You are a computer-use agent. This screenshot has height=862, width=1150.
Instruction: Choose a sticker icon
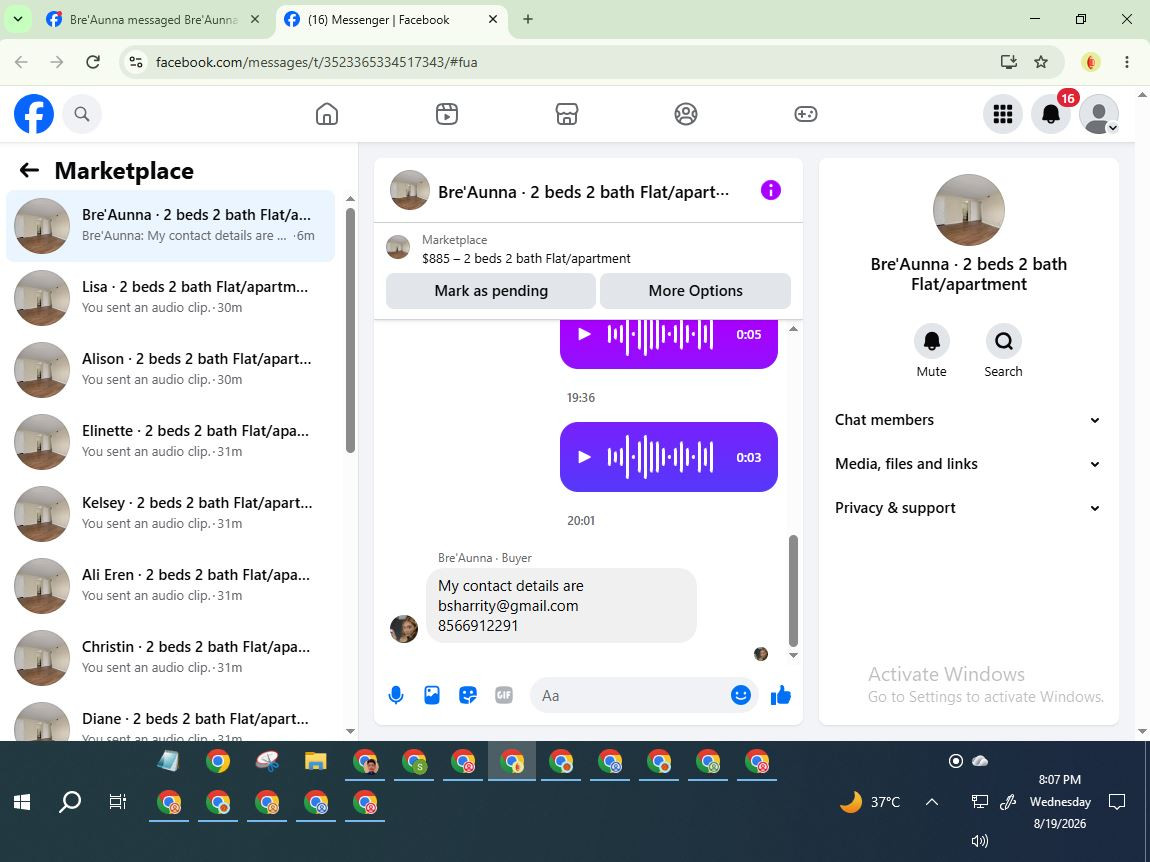pos(468,695)
